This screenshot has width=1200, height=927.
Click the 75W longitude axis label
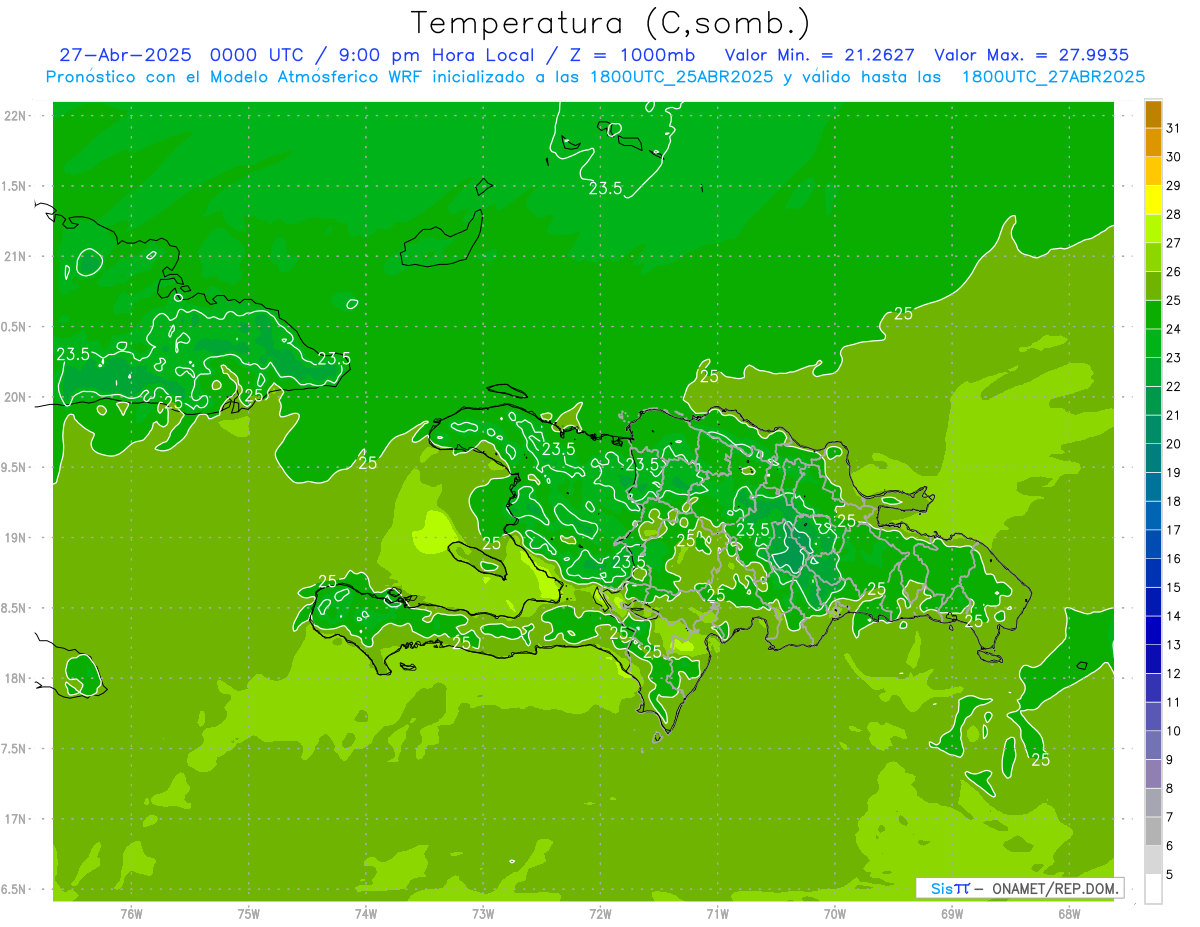[x=249, y=913]
